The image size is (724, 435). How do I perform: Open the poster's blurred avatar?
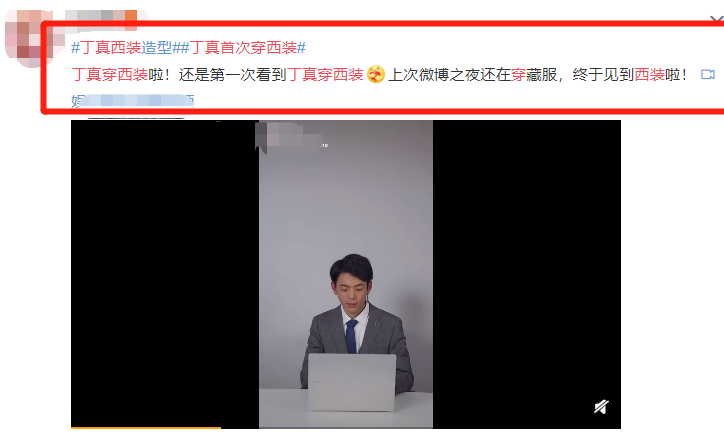click(30, 39)
